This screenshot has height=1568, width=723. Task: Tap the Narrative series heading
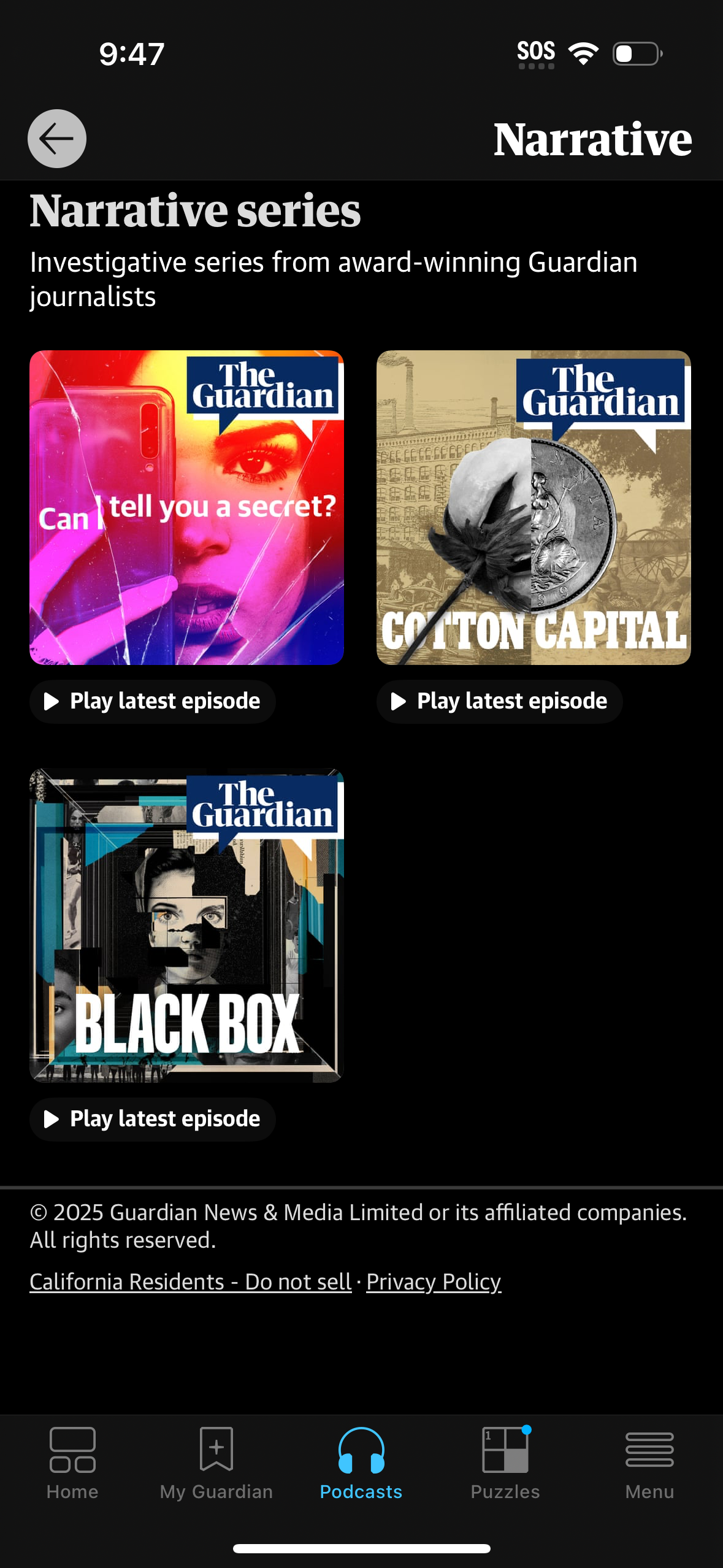pyautogui.click(x=196, y=210)
